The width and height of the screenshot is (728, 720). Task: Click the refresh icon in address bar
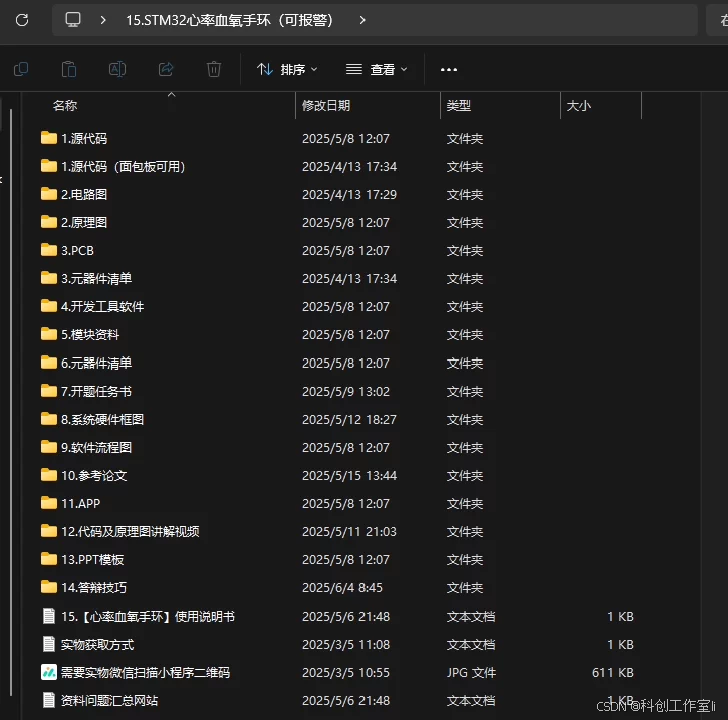click(22, 20)
